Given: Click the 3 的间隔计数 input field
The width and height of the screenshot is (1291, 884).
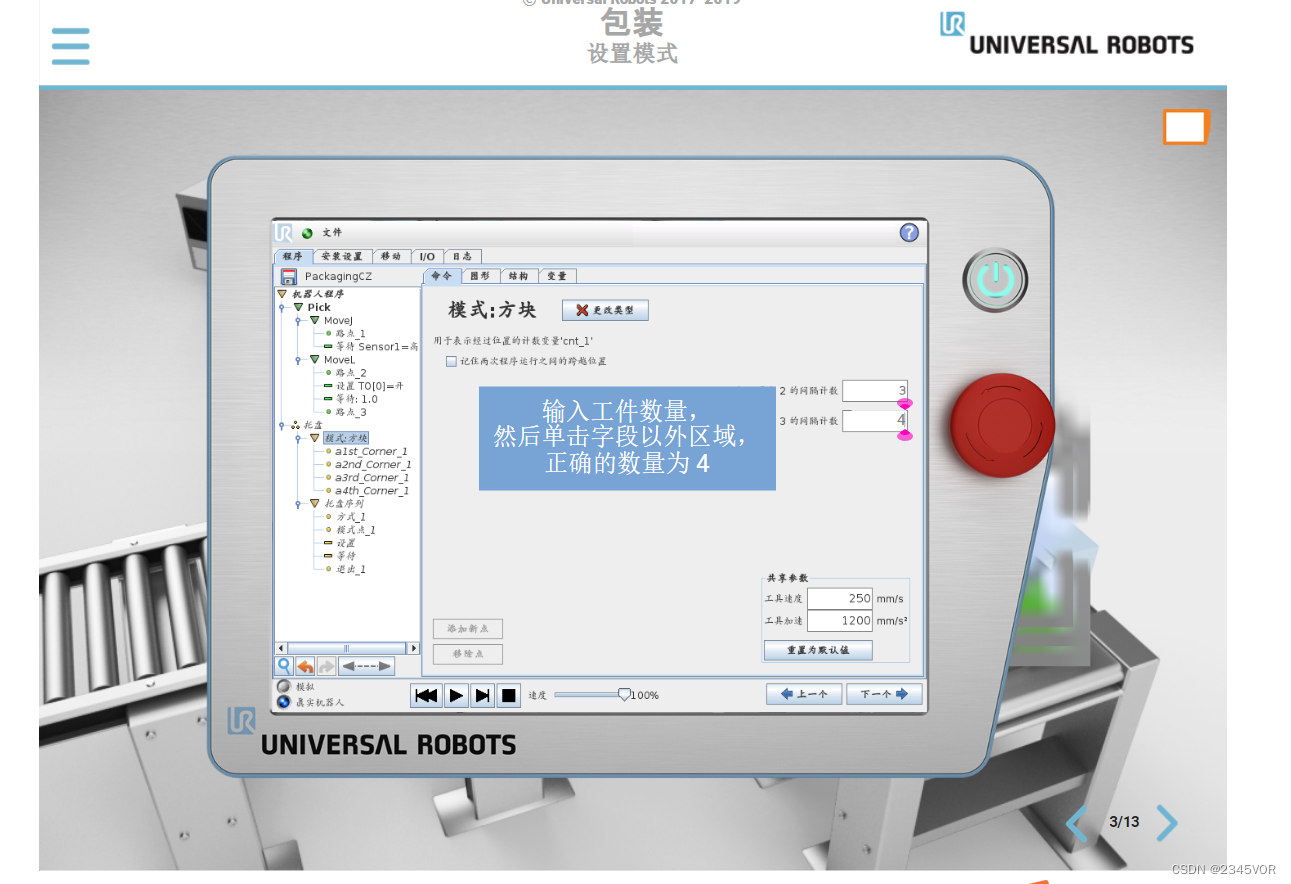Looking at the screenshot, I should coord(875,421).
